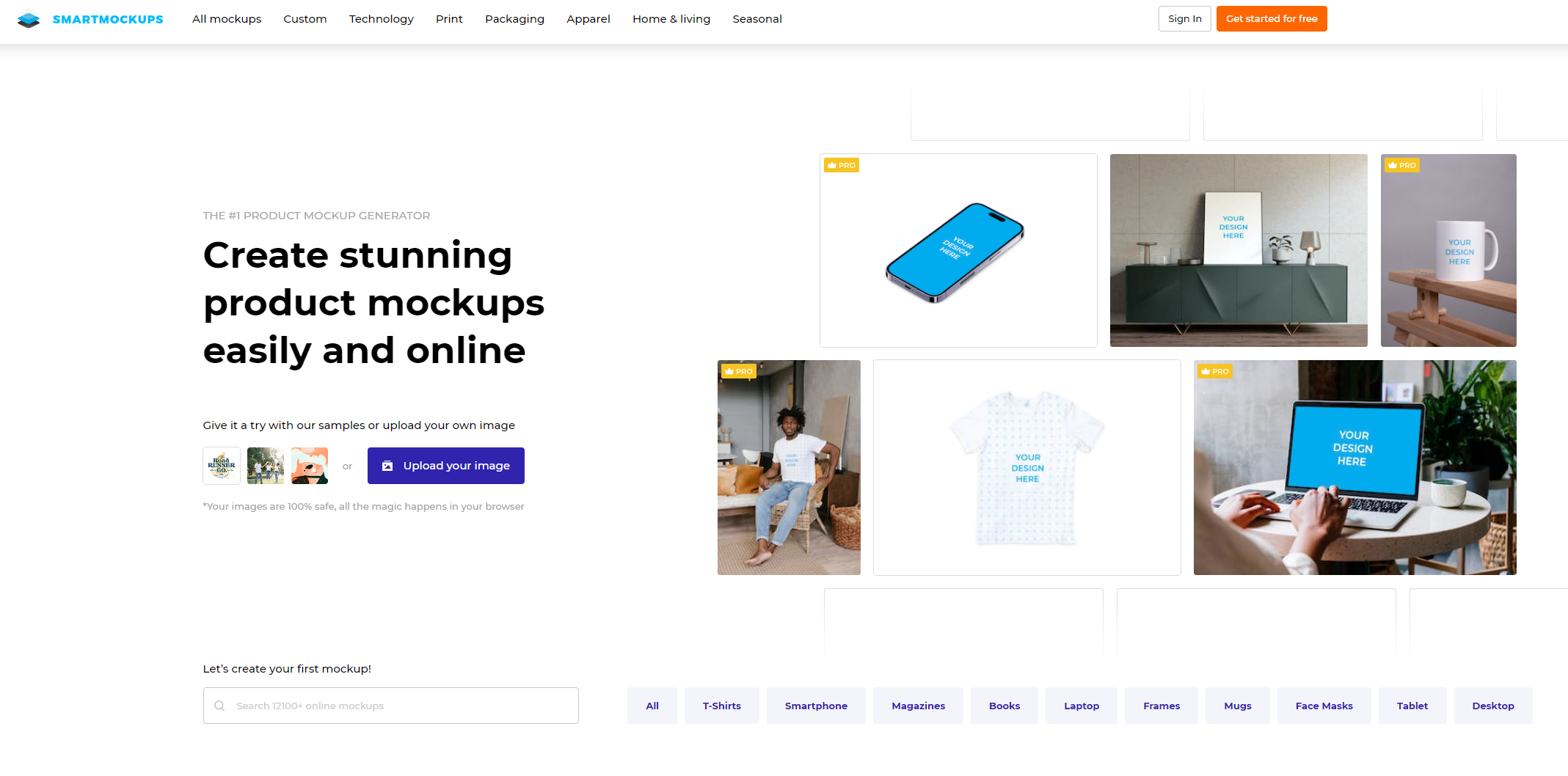
Task: Click Upload your image button
Action: tap(446, 466)
